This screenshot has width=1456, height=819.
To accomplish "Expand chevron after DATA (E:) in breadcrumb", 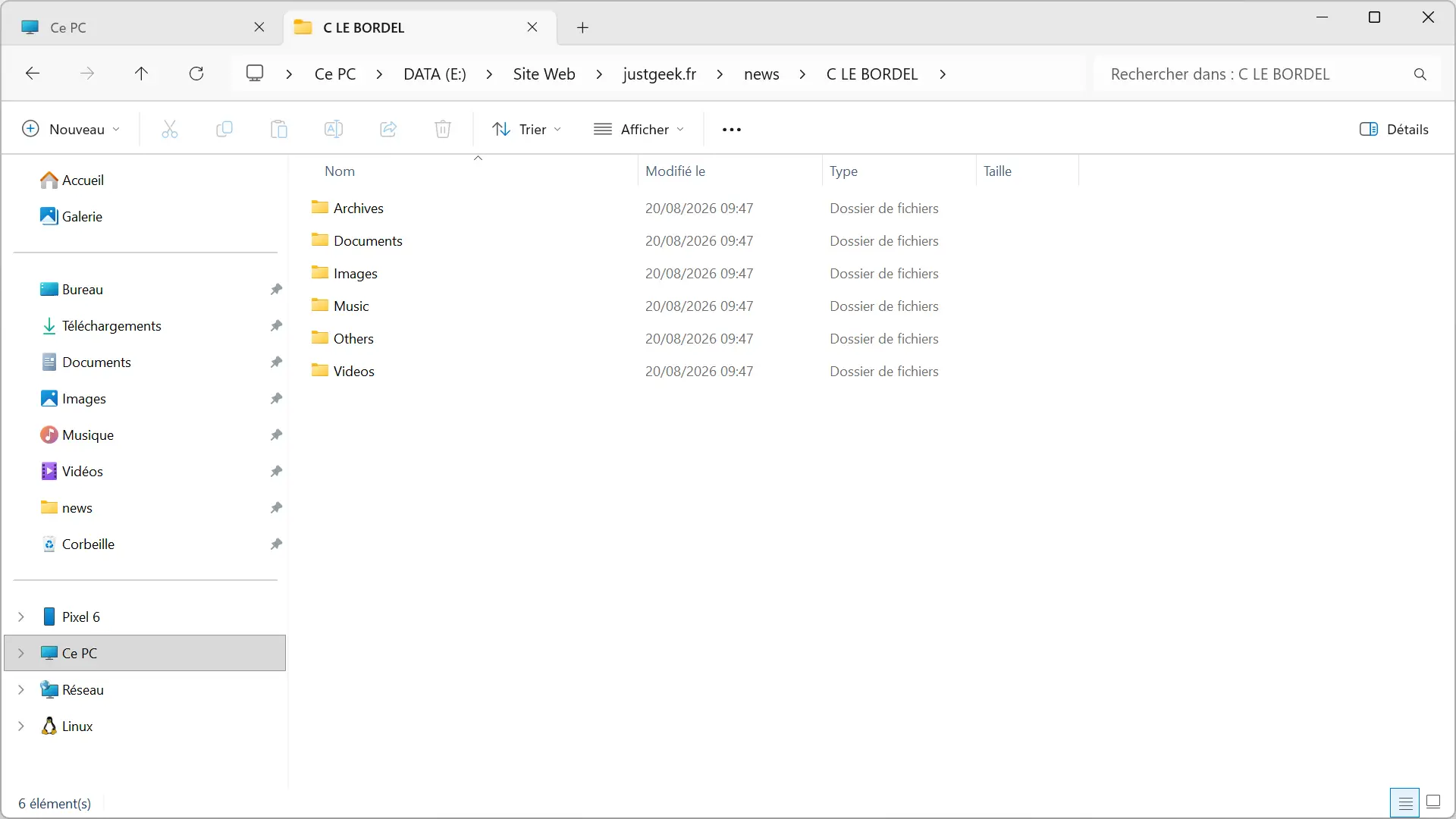I will click(489, 74).
